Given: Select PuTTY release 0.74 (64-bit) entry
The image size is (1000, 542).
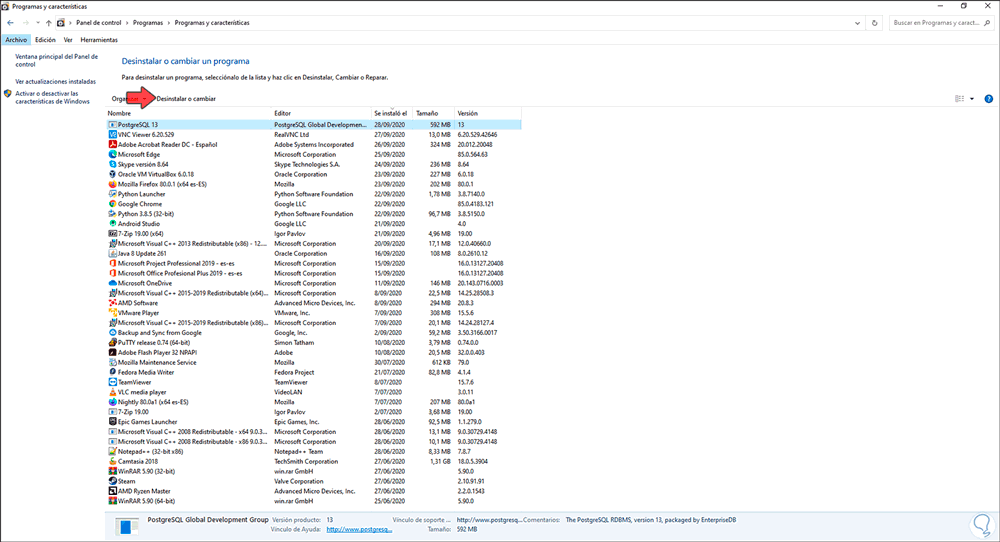Looking at the screenshot, I should 314,343.
